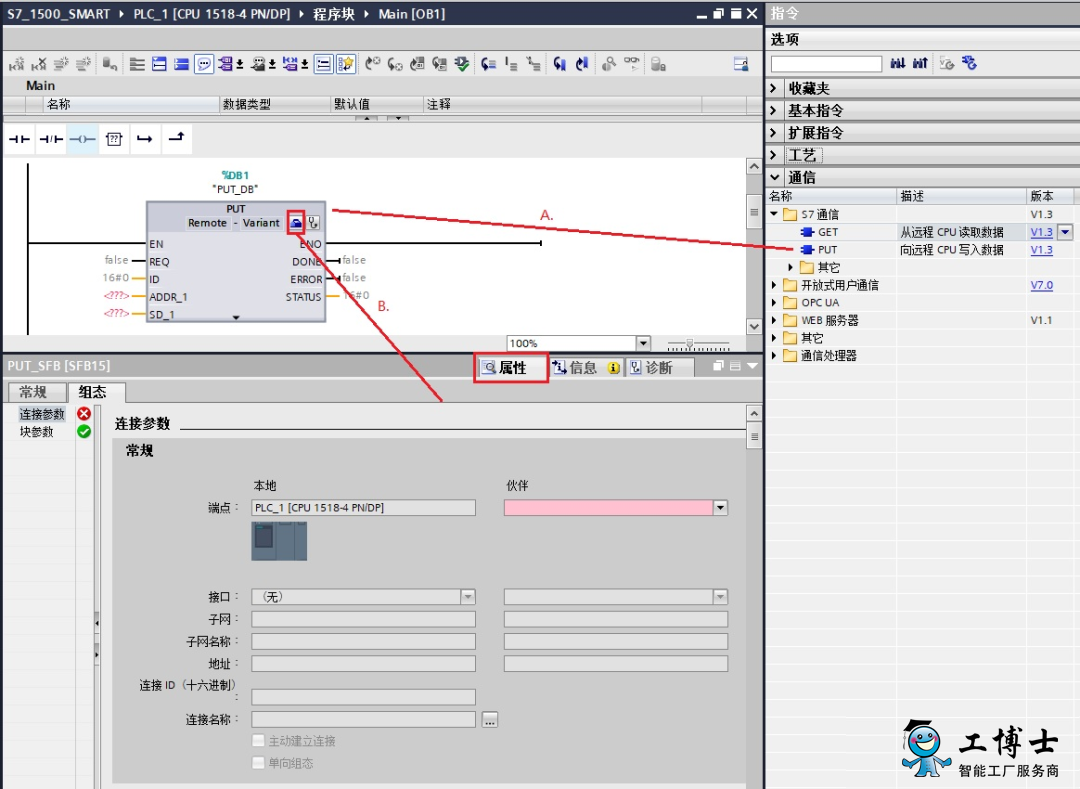
Task: Open the partner endpoint dropdown
Action: 720,507
